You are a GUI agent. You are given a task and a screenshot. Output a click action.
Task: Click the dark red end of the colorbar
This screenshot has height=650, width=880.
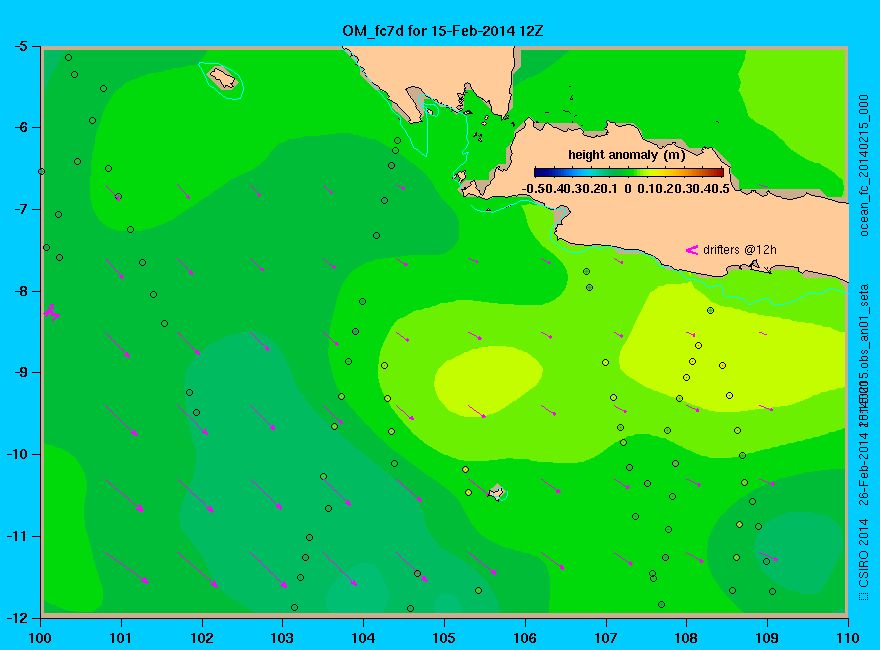[x=718, y=172]
